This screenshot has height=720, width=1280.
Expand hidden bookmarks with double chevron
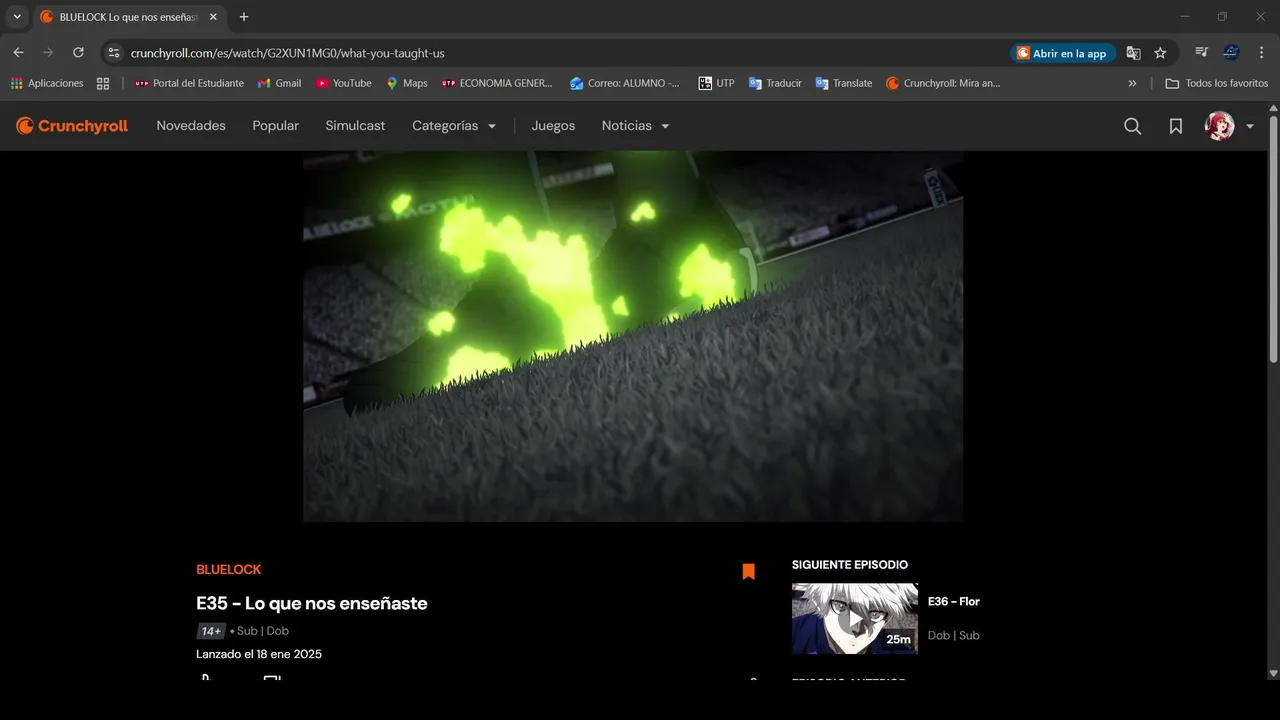tap(1132, 83)
